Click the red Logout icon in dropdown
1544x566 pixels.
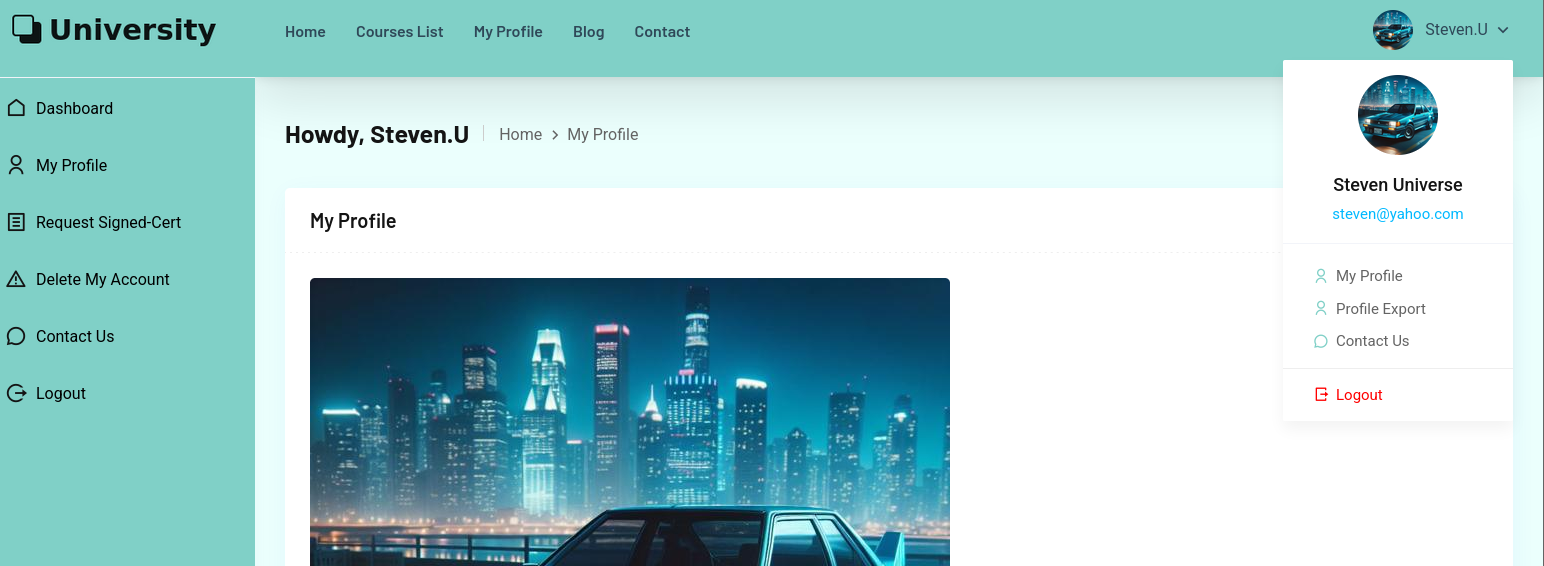coord(1321,395)
